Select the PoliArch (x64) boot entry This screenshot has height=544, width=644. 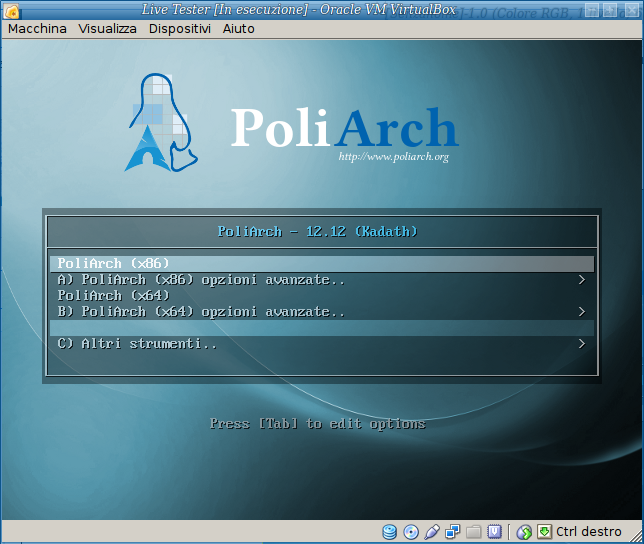click(322, 296)
